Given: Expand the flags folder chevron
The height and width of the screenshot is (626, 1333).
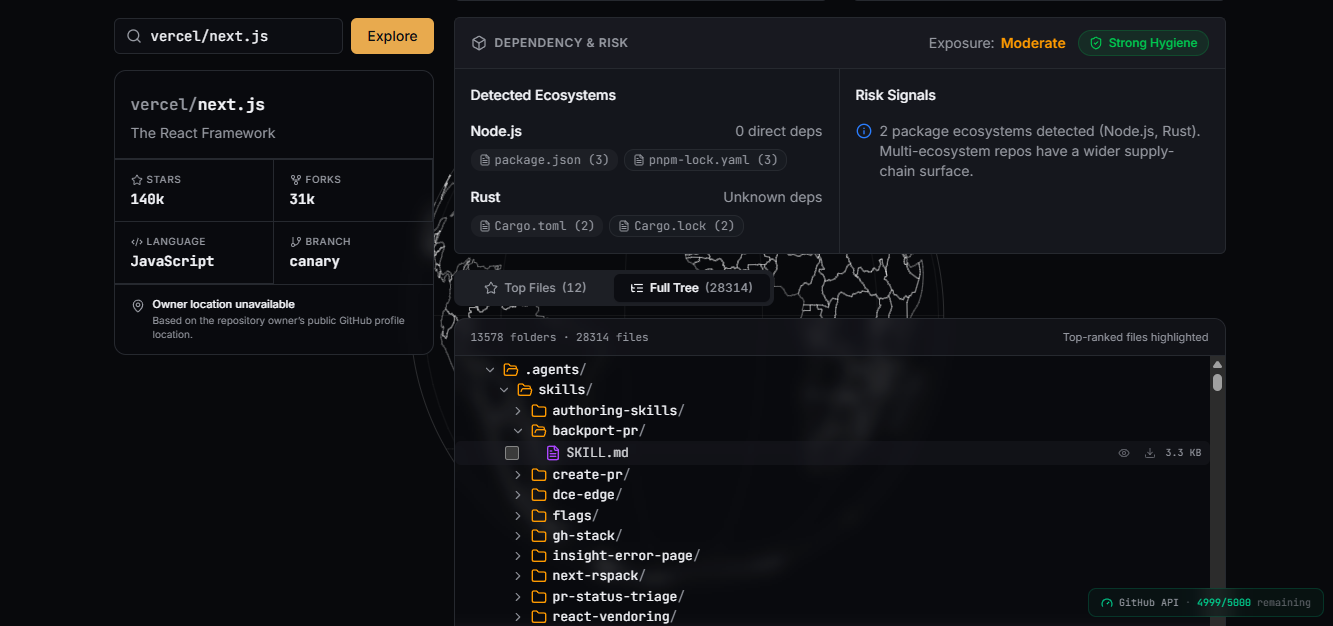Looking at the screenshot, I should pos(518,516).
